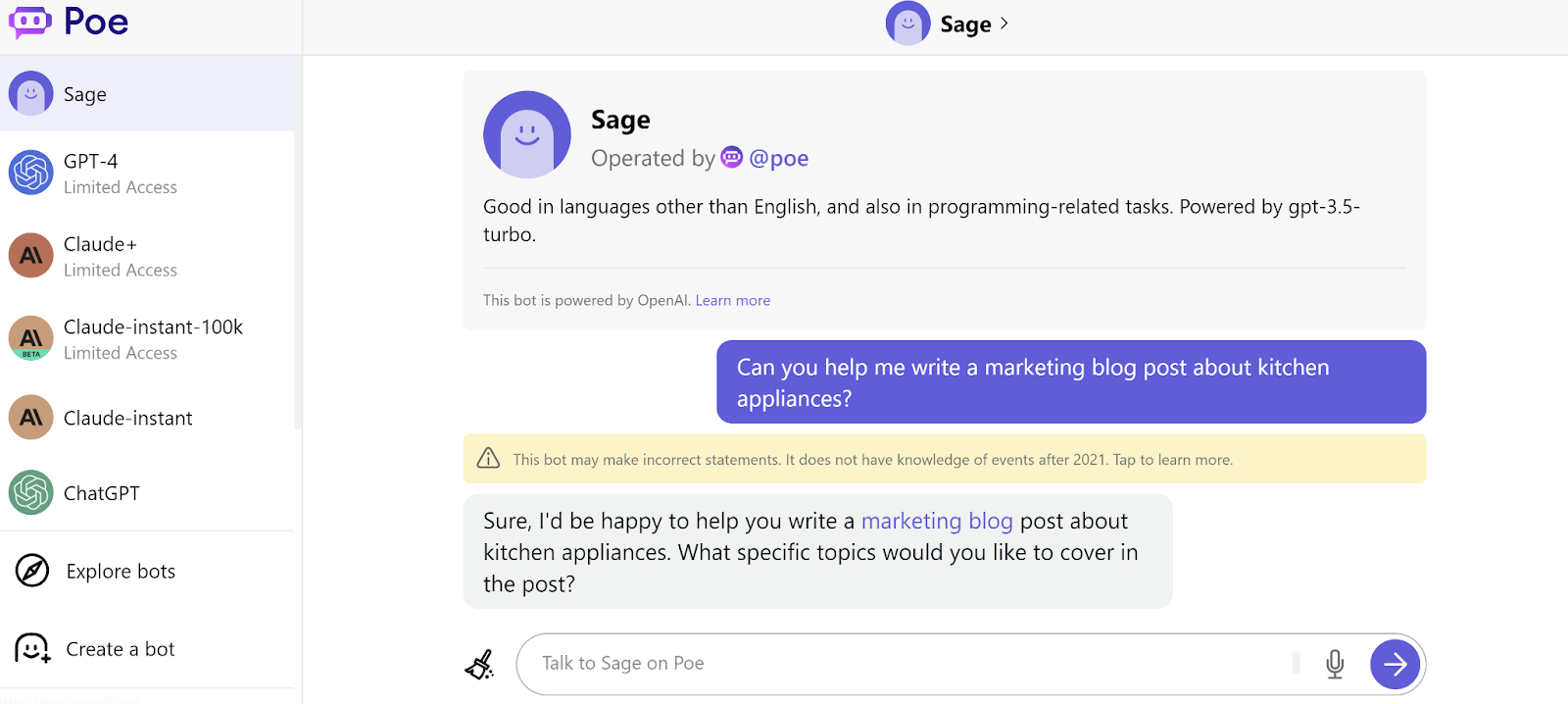Click the warning triangle icon in notice
The width and height of the screenshot is (1568, 704).
pyautogui.click(x=488, y=459)
